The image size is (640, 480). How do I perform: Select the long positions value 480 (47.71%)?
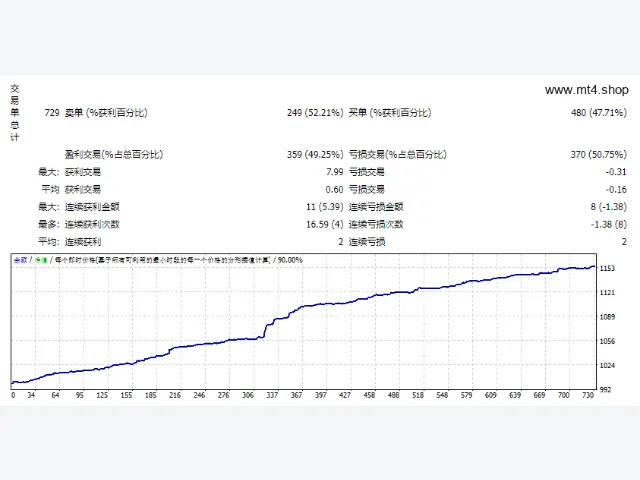click(x=599, y=113)
